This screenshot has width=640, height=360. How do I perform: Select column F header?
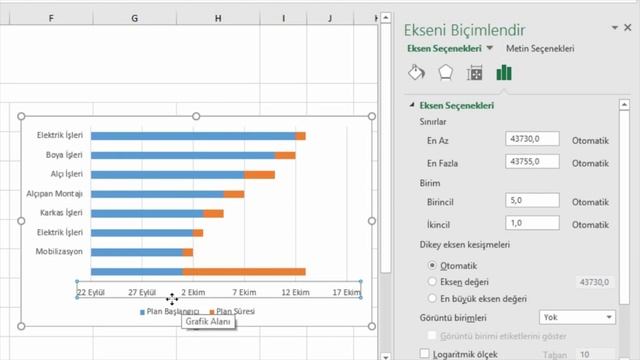[x=51, y=18]
